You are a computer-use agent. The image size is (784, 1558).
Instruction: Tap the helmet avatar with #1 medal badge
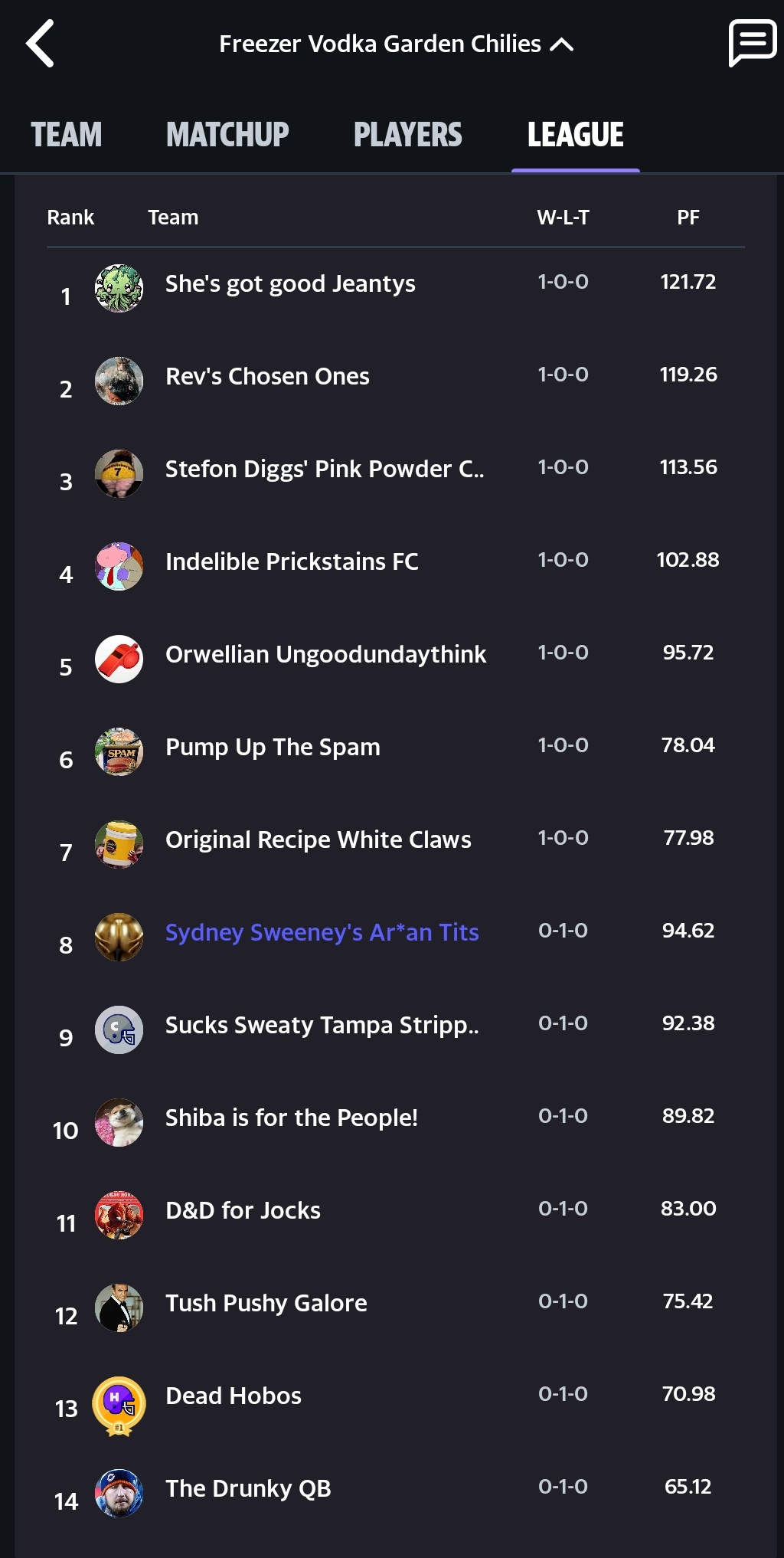119,1404
